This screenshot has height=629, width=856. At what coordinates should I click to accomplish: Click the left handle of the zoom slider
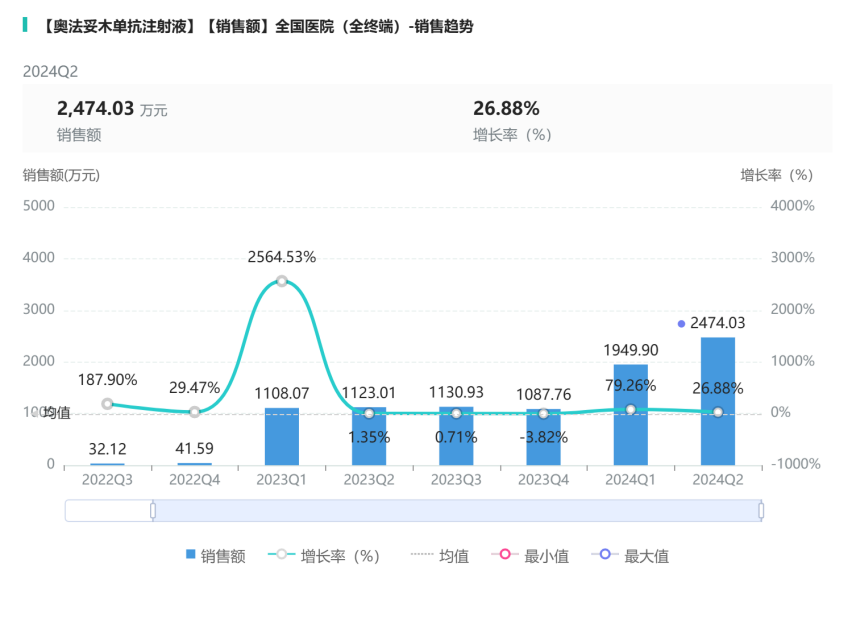click(153, 511)
